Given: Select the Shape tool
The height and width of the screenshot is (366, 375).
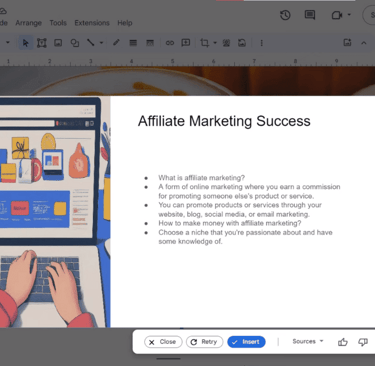Looking at the screenshot, I should pos(75,43).
